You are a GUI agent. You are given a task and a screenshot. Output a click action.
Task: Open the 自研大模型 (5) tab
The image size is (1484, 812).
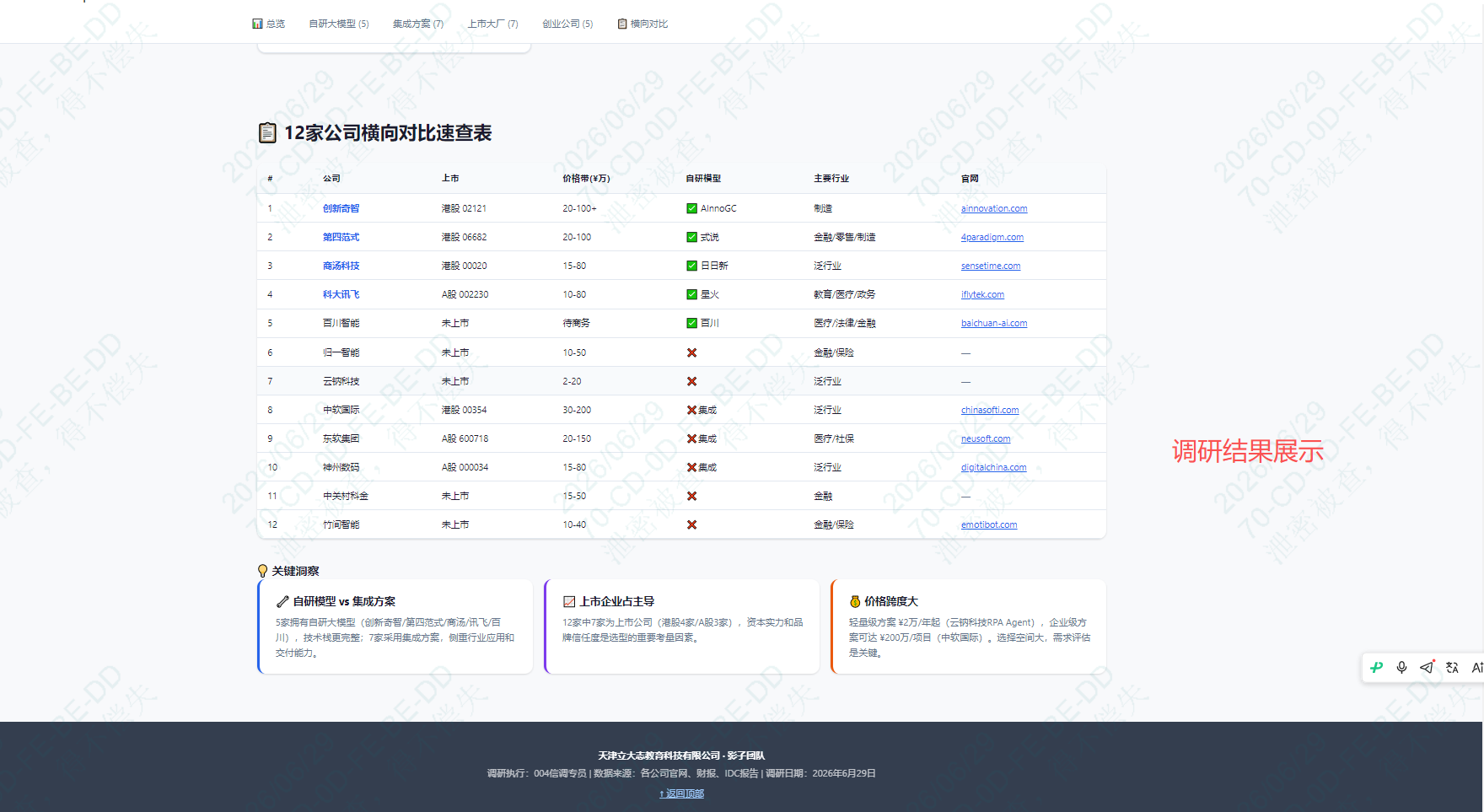(x=339, y=24)
